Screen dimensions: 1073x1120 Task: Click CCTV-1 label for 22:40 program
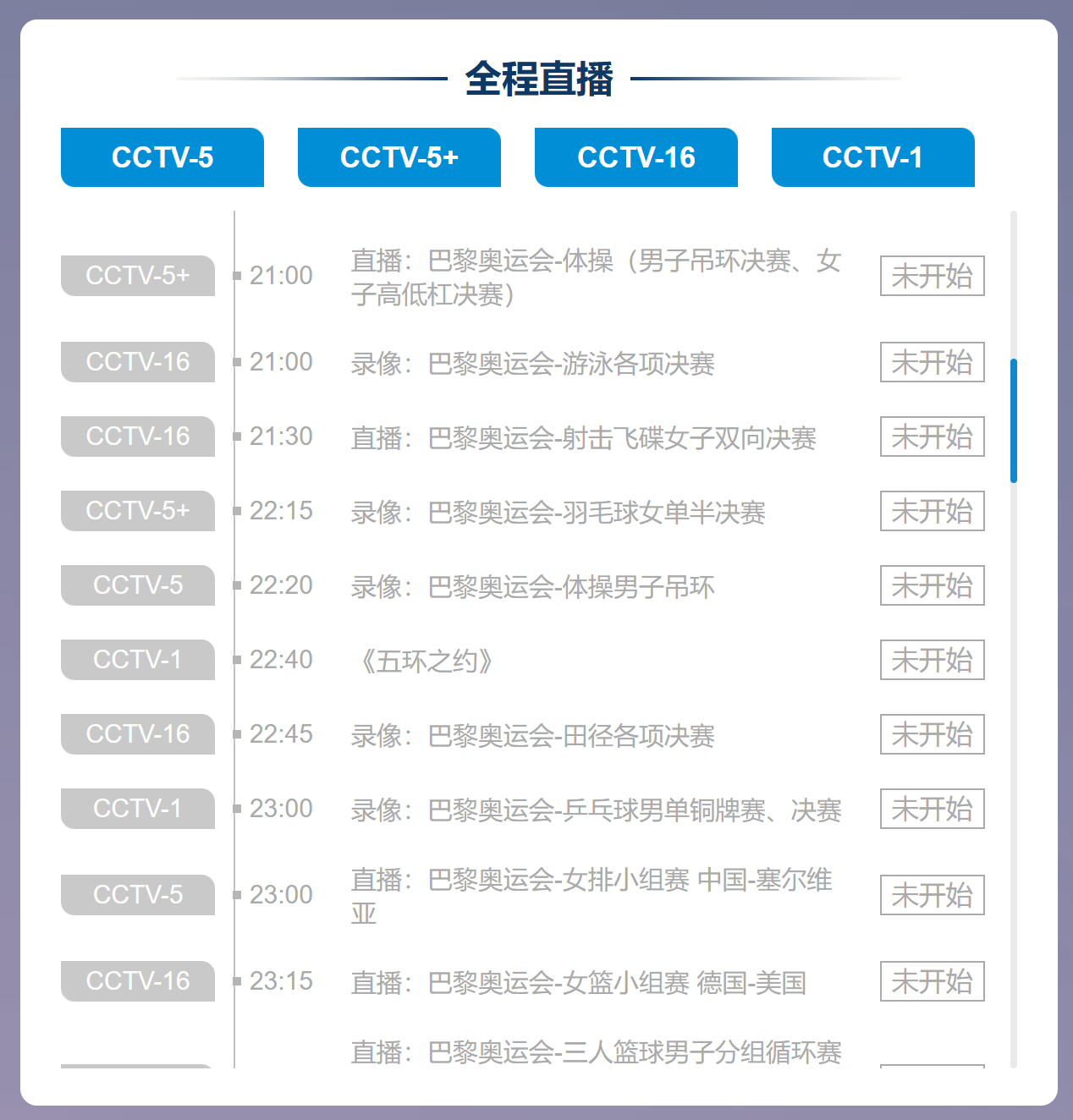[x=138, y=660]
